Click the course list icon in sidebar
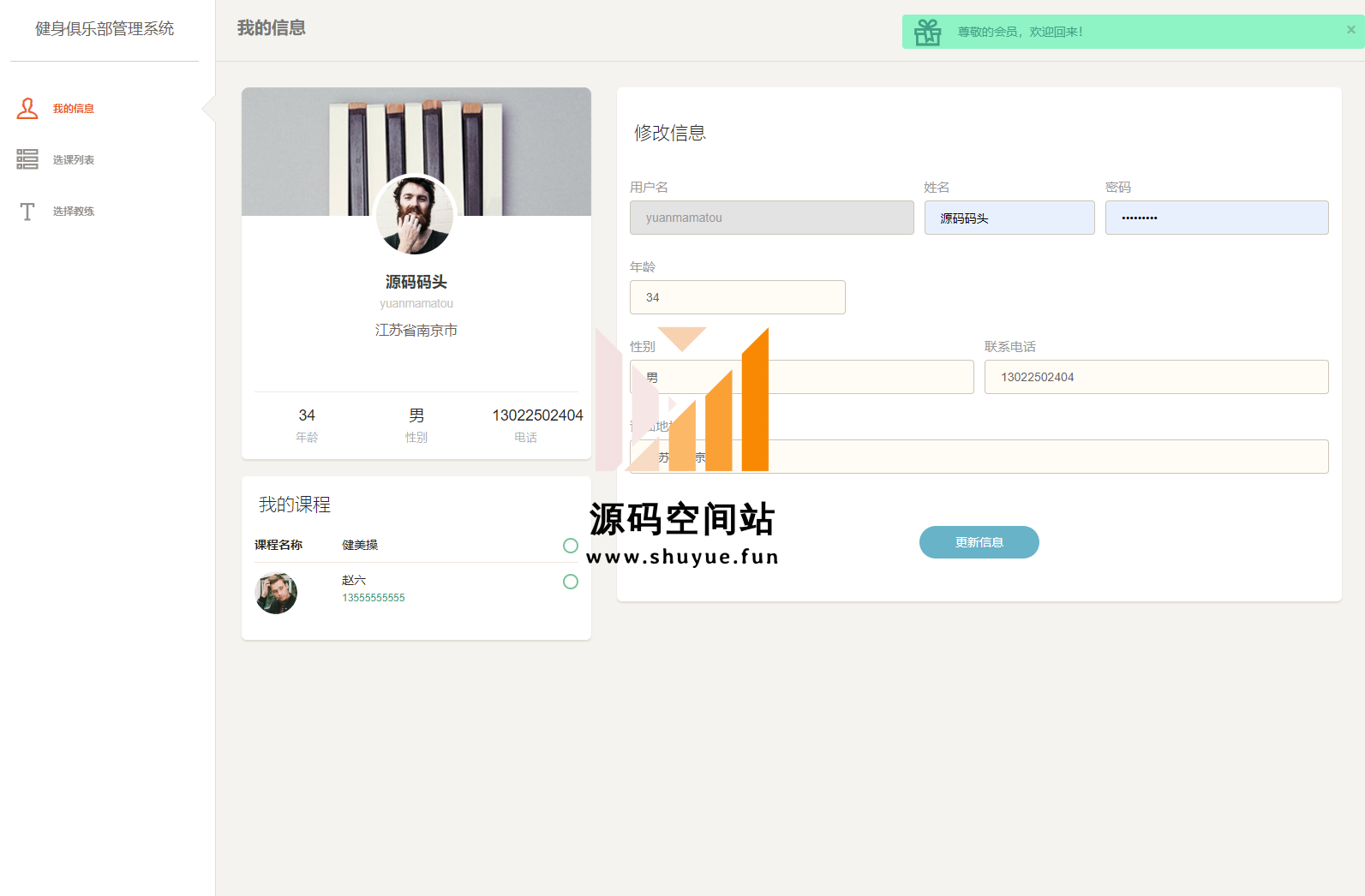Viewport: 1365px width, 896px height. pyautogui.click(x=27, y=159)
